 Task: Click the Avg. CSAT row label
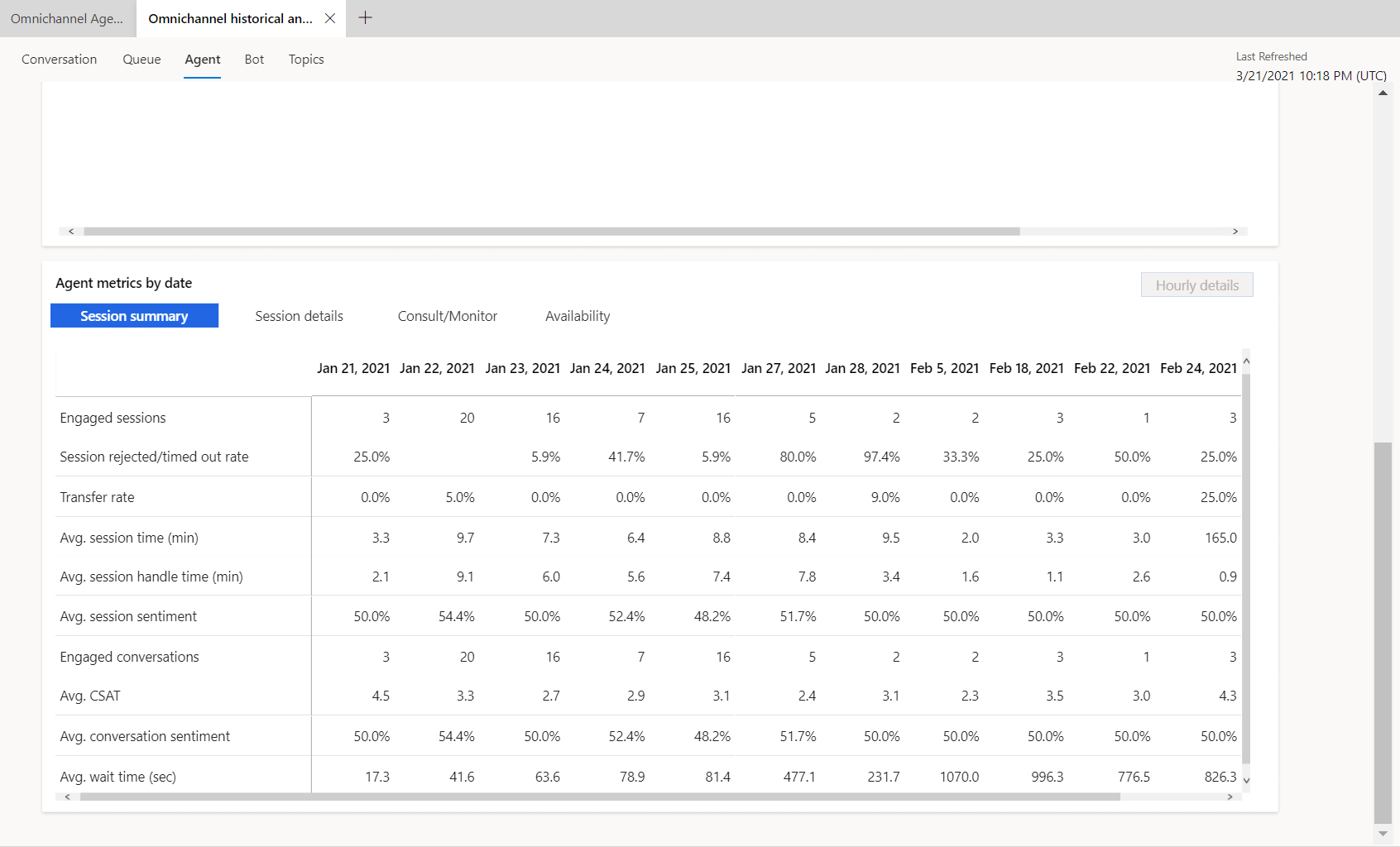(90, 696)
